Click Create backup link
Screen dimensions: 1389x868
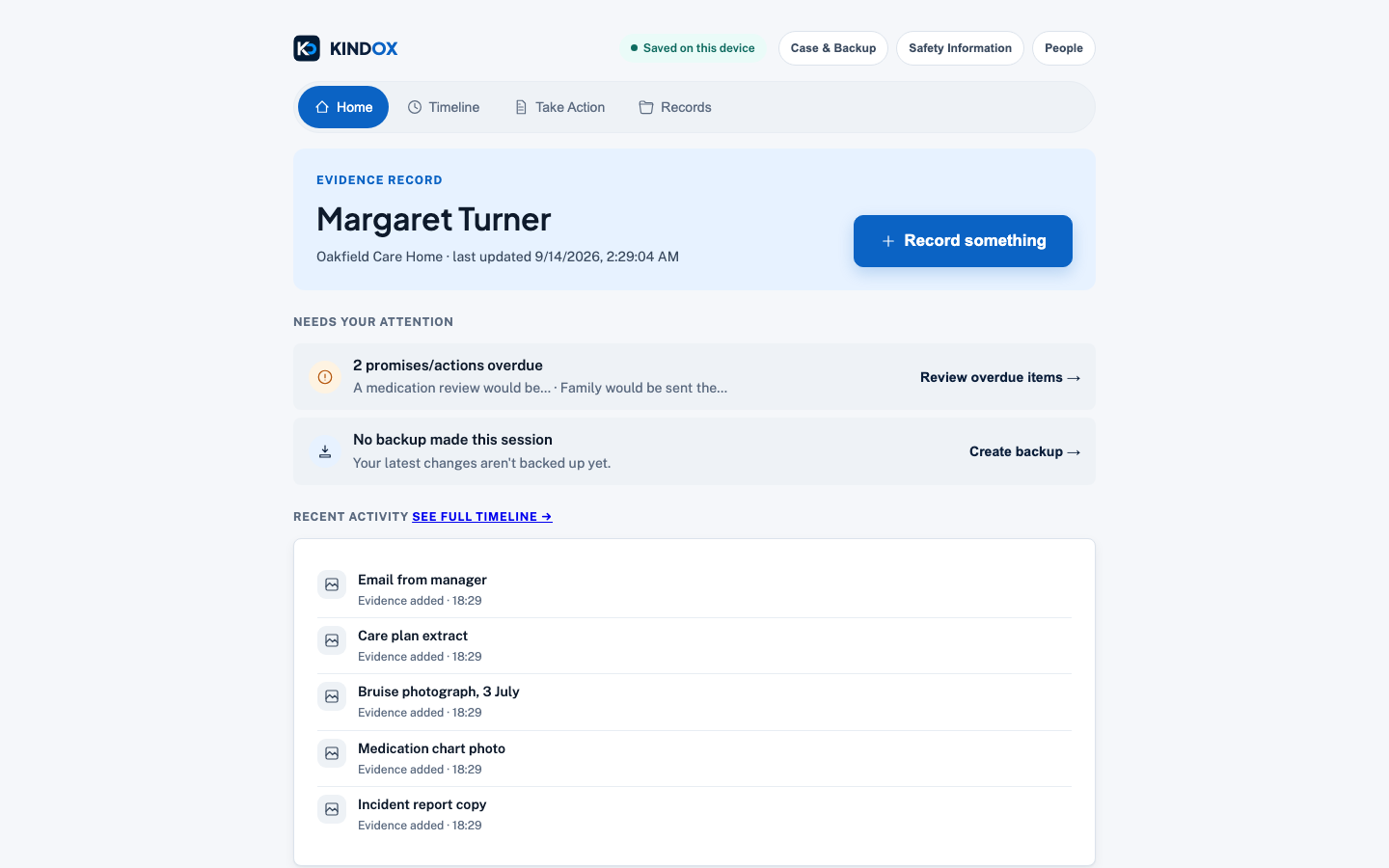pyautogui.click(x=1024, y=451)
